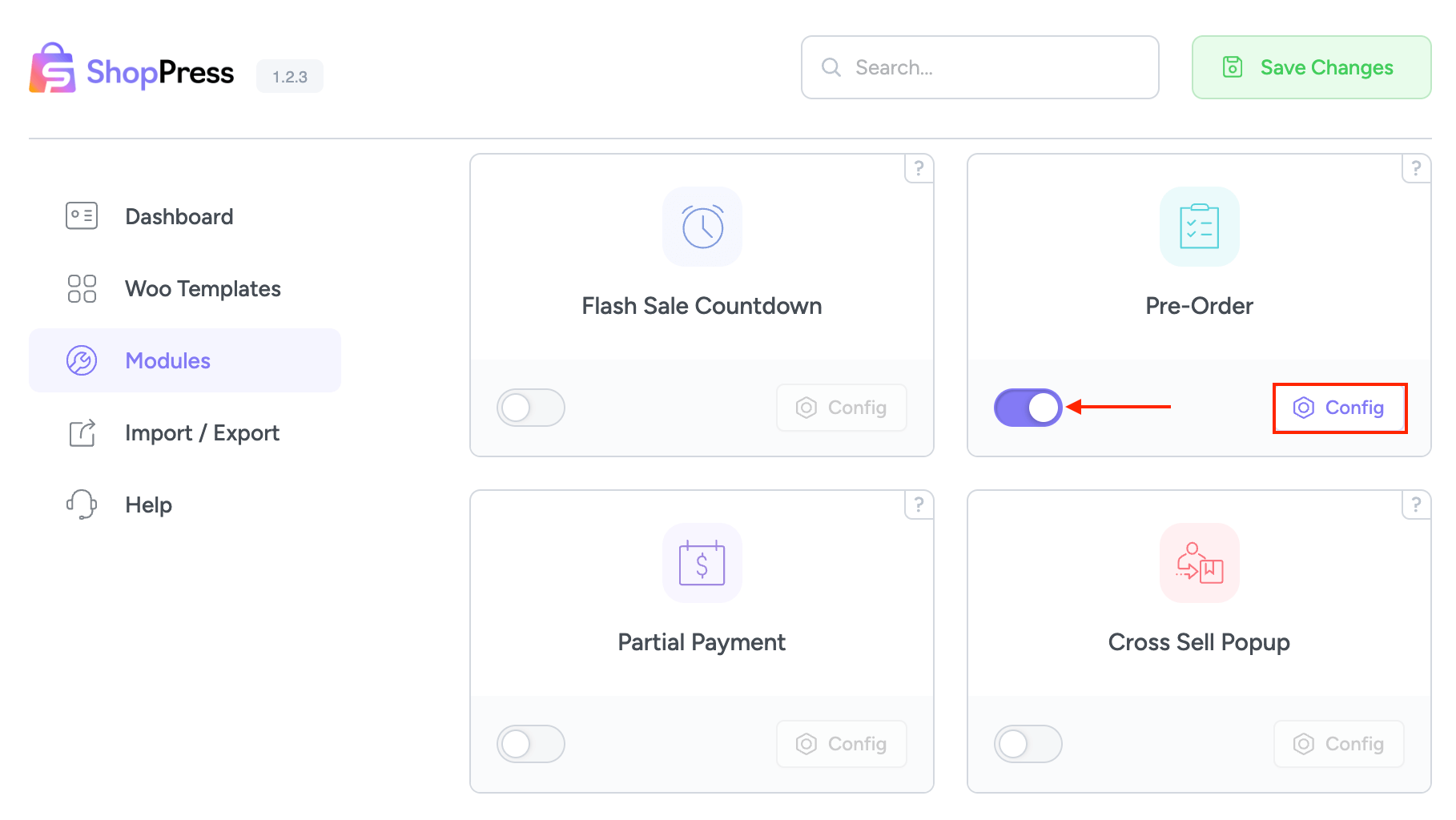This screenshot has width=1456, height=820.
Task: Open the Help headset icon
Action: (x=80, y=504)
